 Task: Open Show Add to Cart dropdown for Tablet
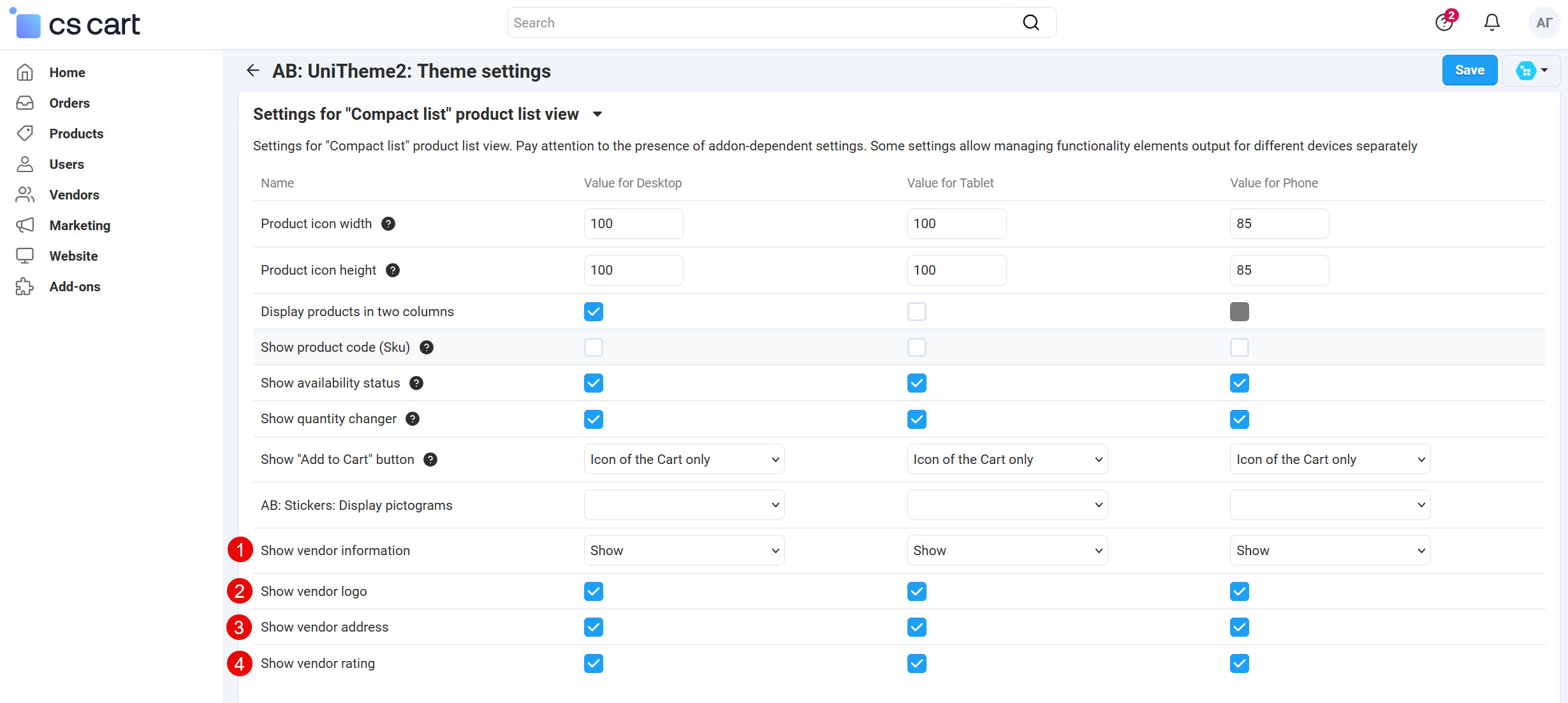pos(1006,459)
